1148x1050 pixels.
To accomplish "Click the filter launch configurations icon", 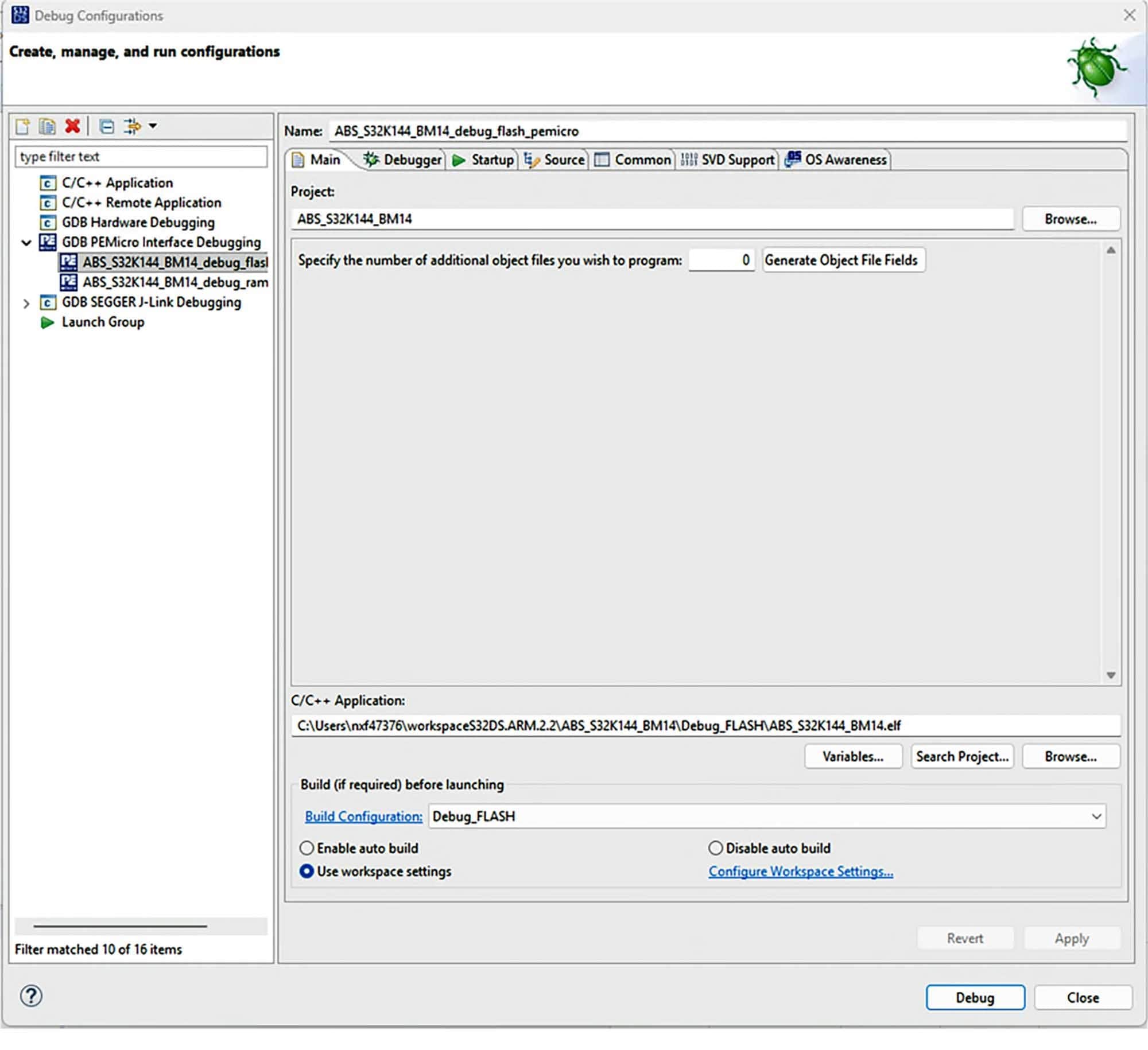I will tap(132, 126).
